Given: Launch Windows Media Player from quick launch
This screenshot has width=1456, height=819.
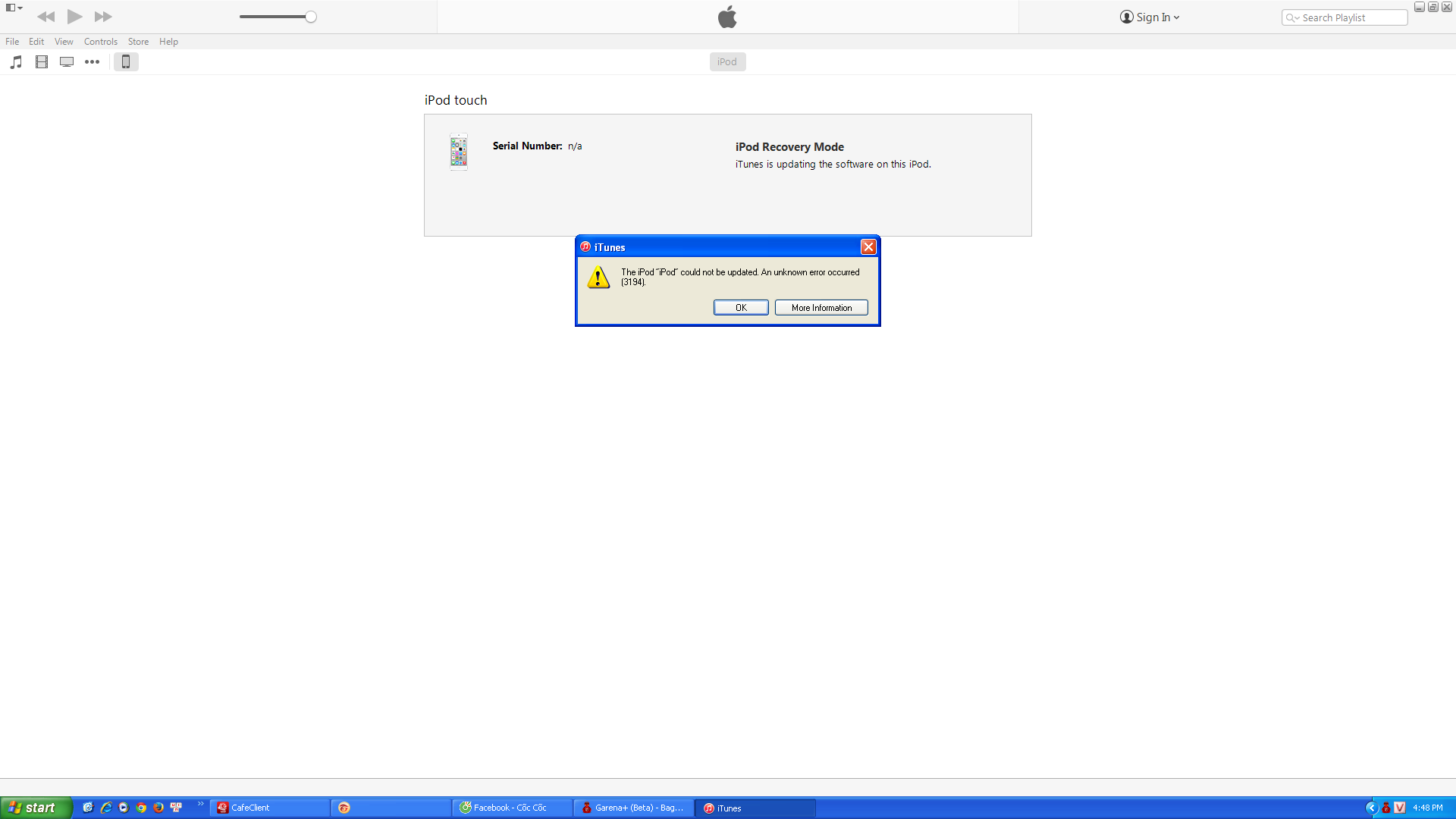Looking at the screenshot, I should click(x=124, y=808).
